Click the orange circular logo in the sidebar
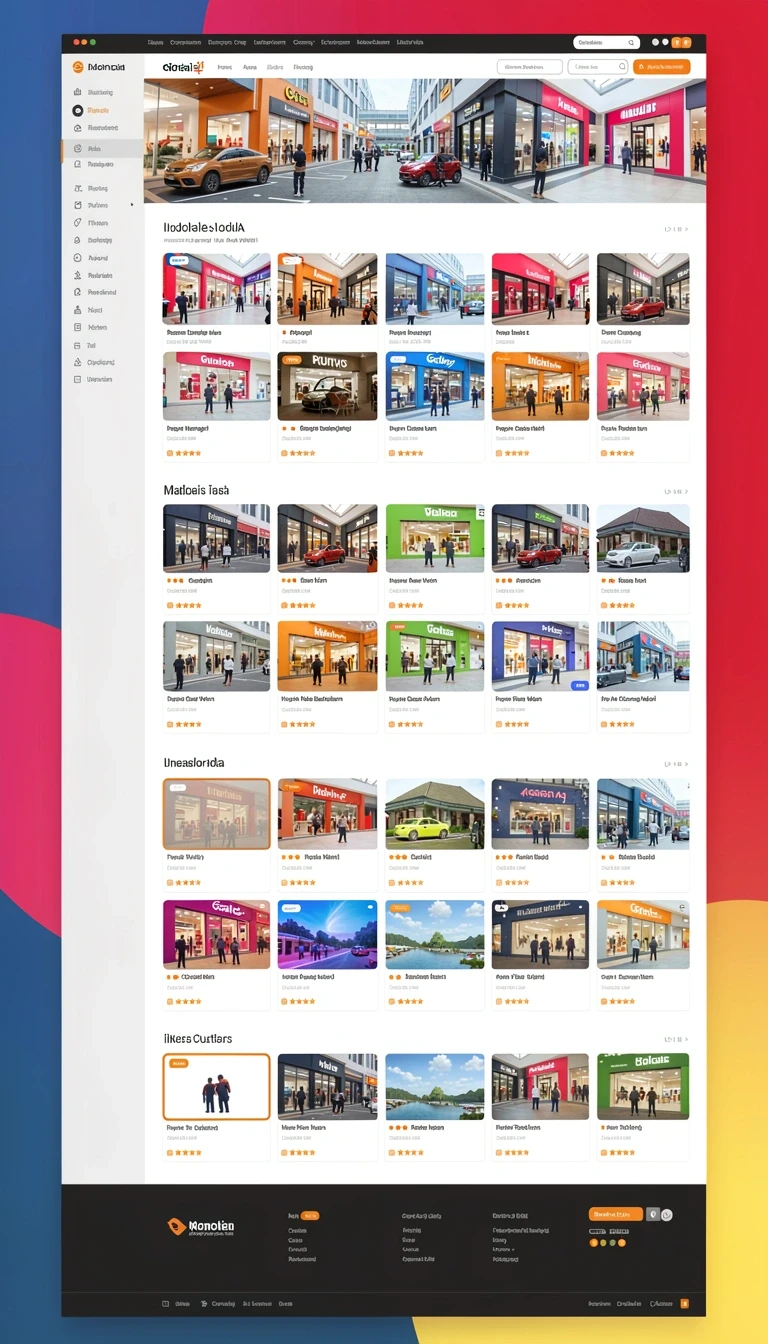Screen dimensions: 768x1344 (x=78, y=67)
